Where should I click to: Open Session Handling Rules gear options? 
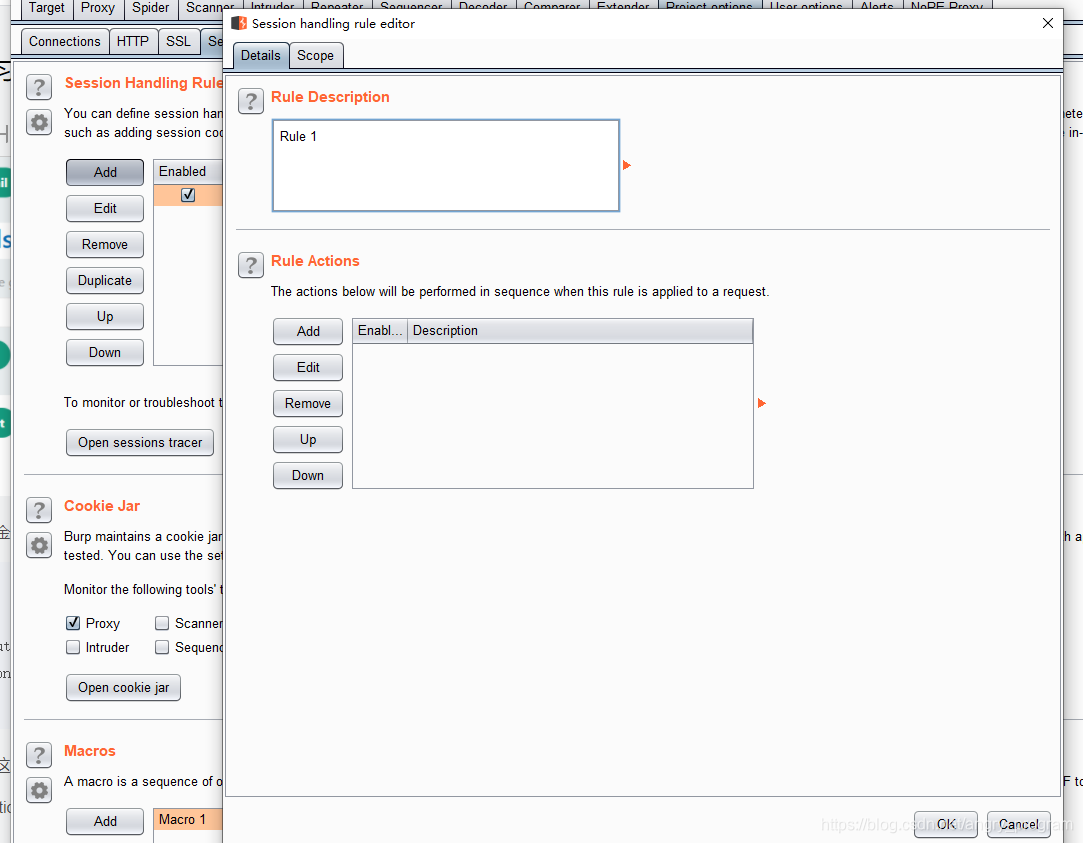pyautogui.click(x=39, y=123)
